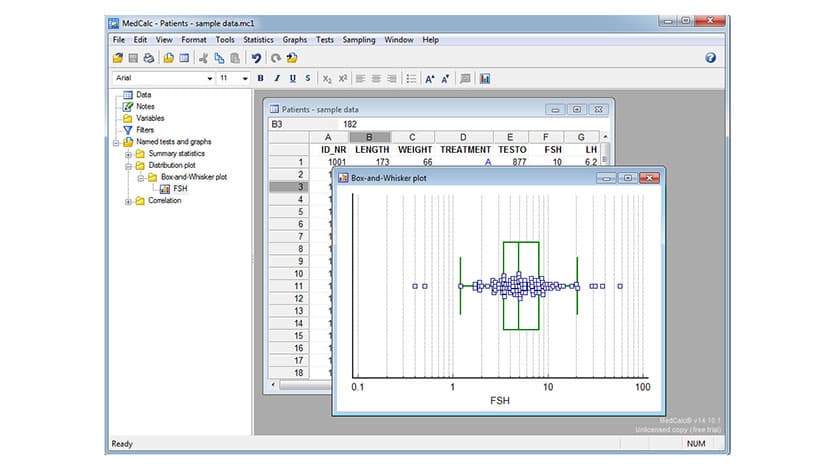Viewport: 836px width, 470px height.
Task: Click the Cut scissors icon
Action: pyautogui.click(x=203, y=58)
